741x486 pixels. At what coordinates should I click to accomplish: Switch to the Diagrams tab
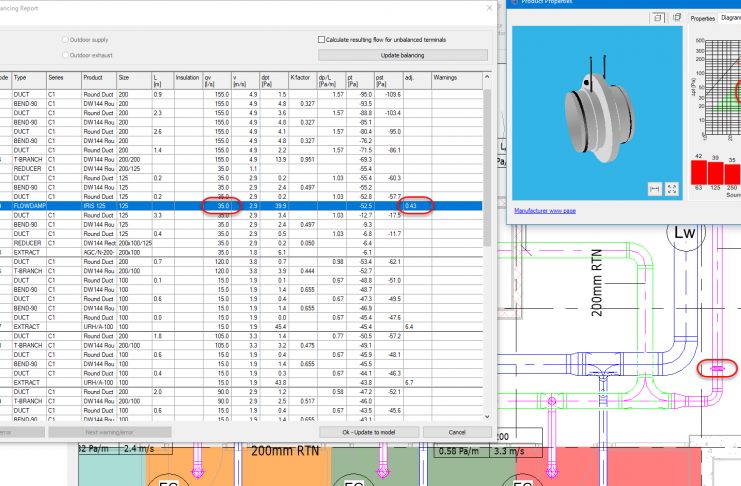pyautogui.click(x=731, y=18)
